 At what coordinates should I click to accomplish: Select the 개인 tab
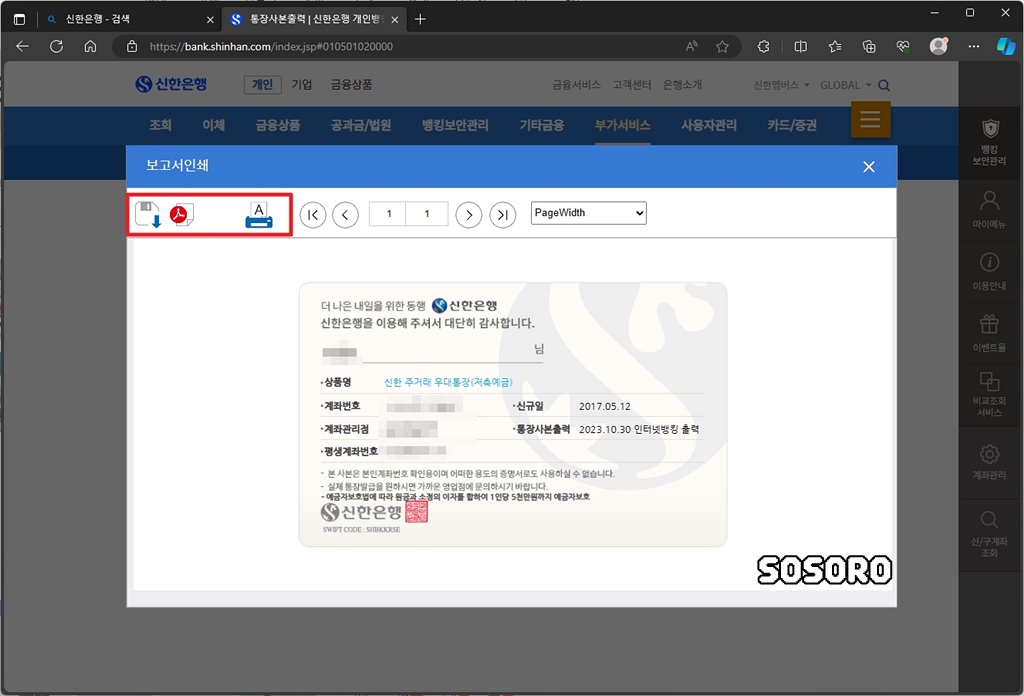pos(263,84)
